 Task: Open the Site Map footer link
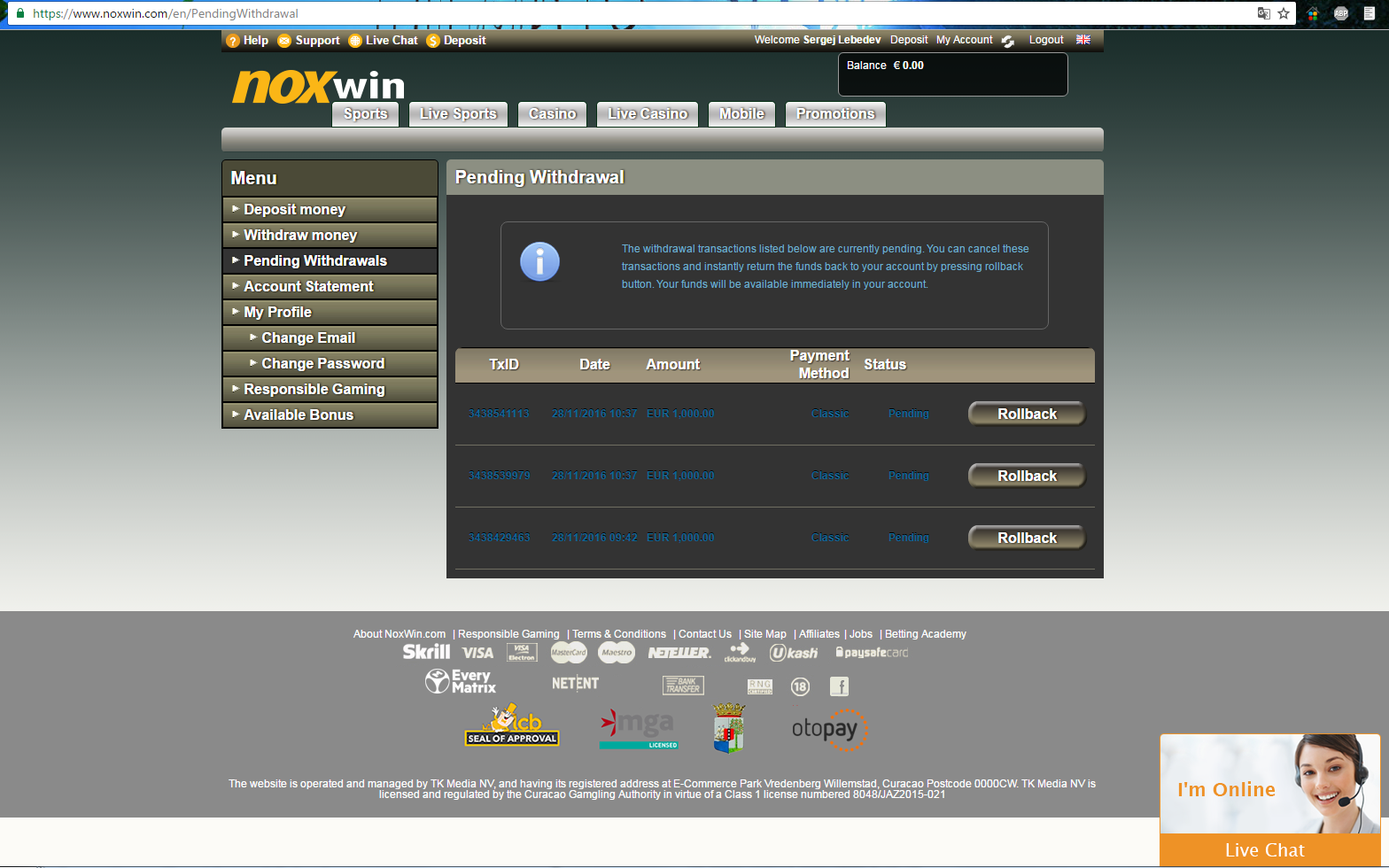765,634
